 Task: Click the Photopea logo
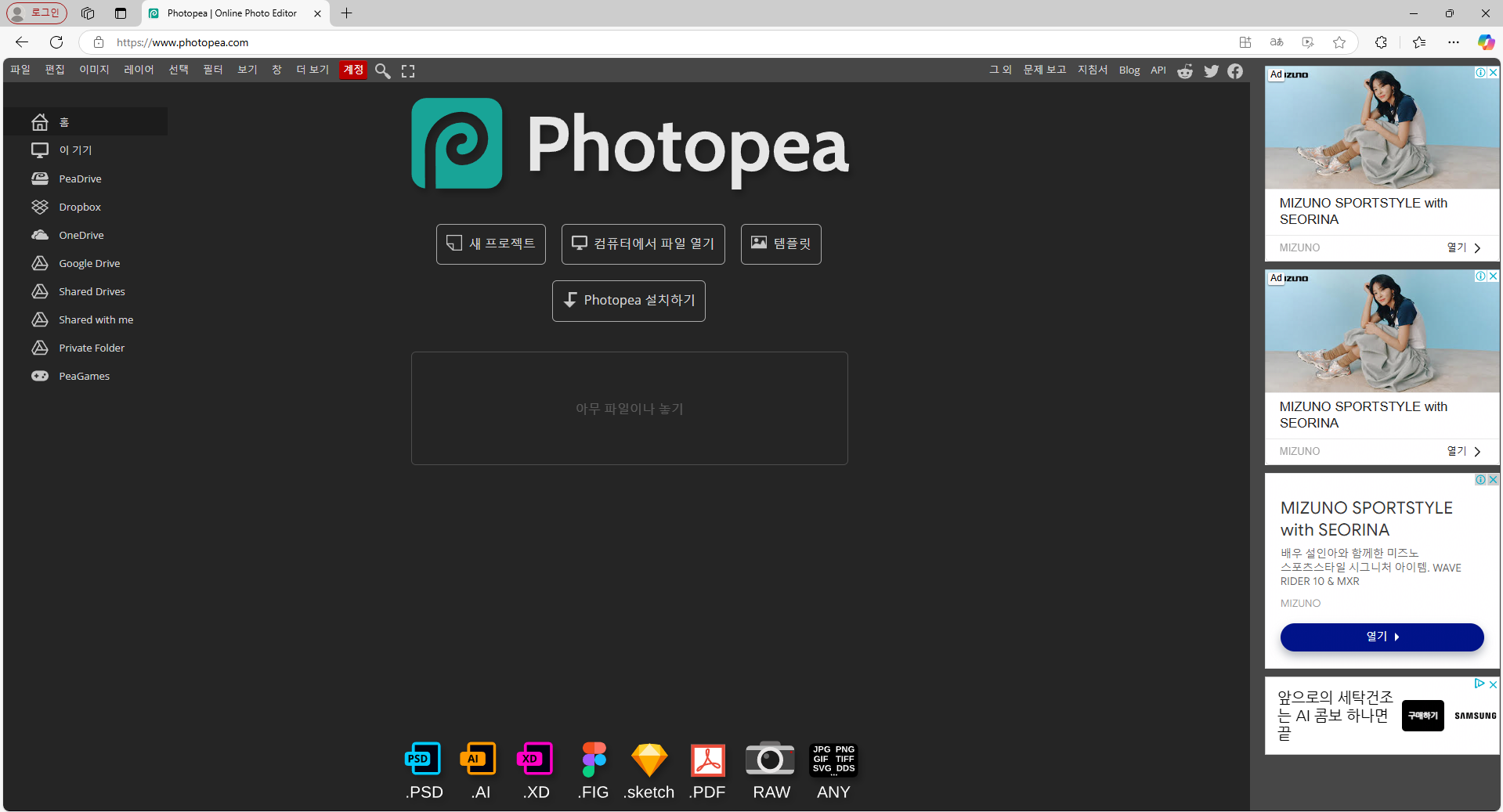[630, 144]
